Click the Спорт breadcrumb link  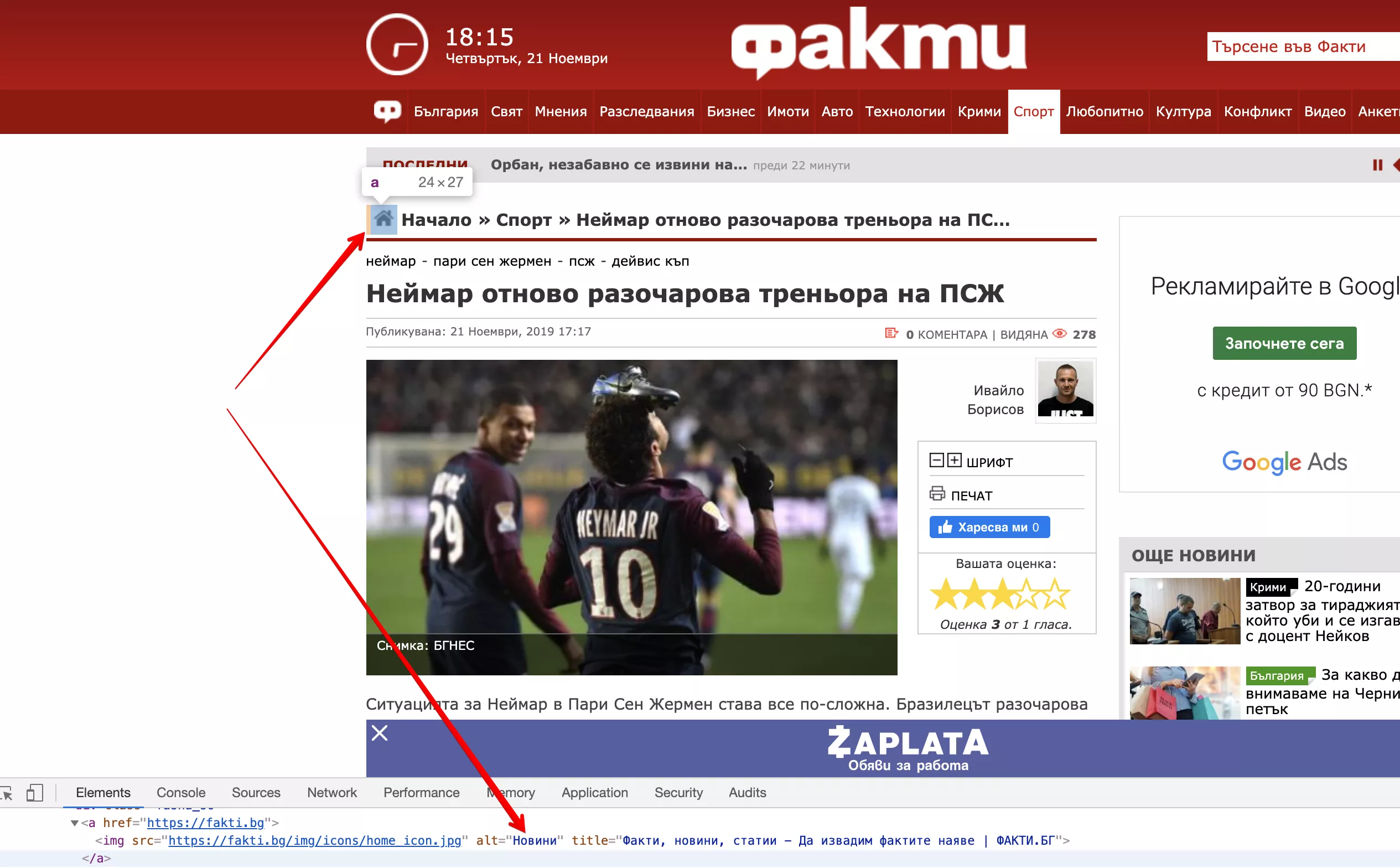pos(523,220)
